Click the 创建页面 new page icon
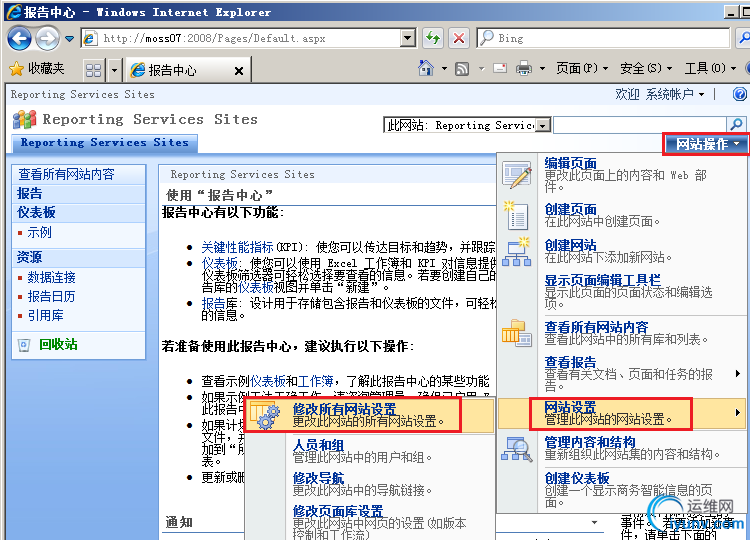 pos(516,215)
